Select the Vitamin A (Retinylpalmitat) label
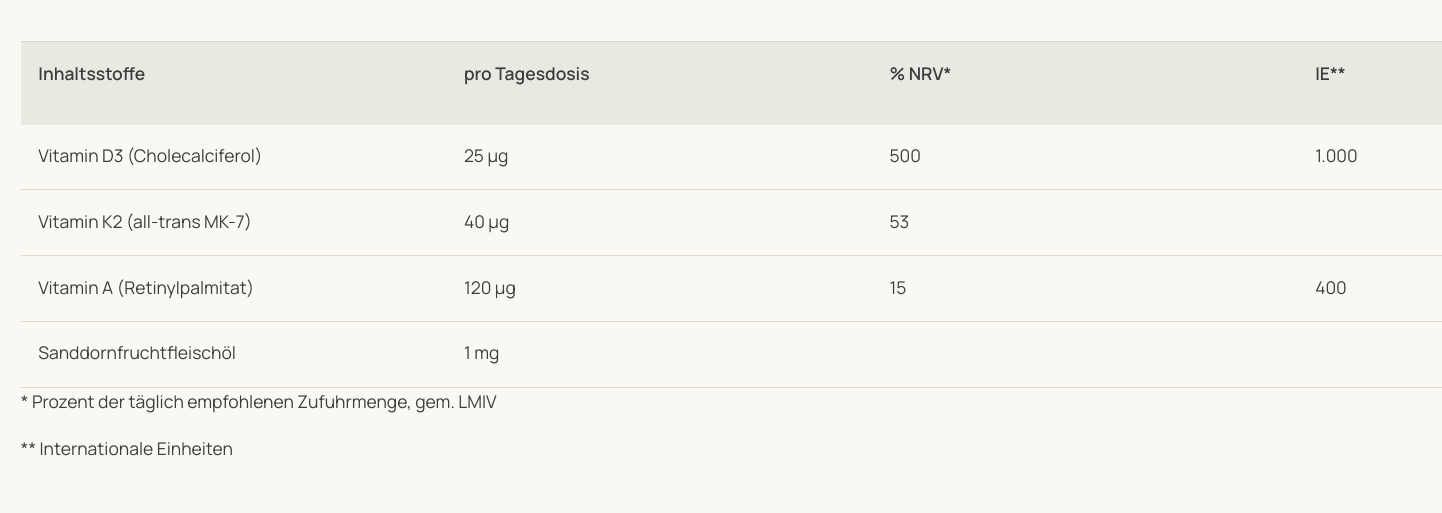 pos(145,288)
